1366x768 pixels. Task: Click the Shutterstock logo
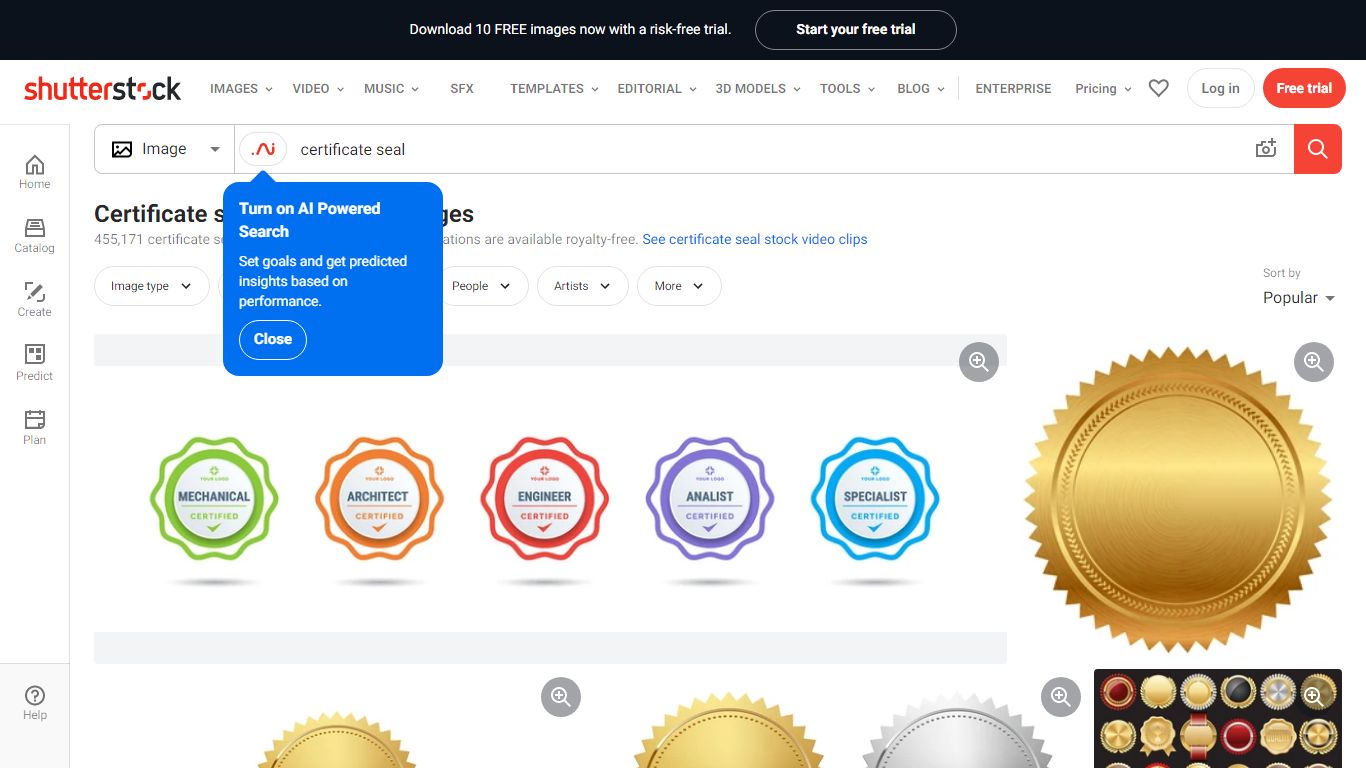[102, 88]
